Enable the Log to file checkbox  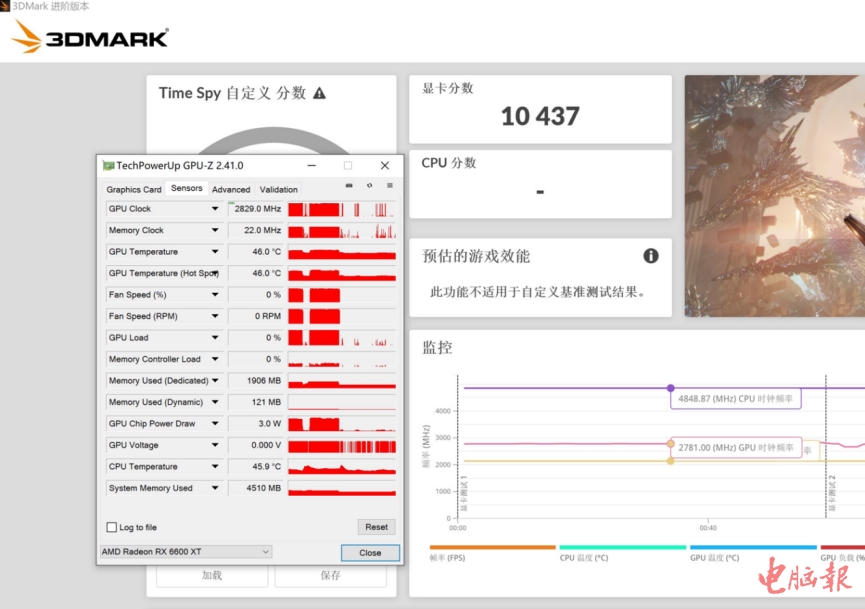click(x=112, y=527)
